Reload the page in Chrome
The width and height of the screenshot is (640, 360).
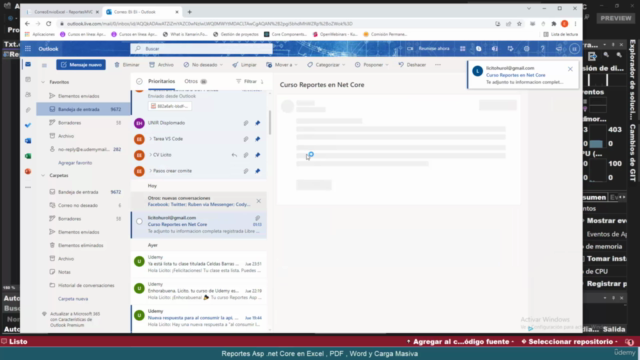pos(49,24)
